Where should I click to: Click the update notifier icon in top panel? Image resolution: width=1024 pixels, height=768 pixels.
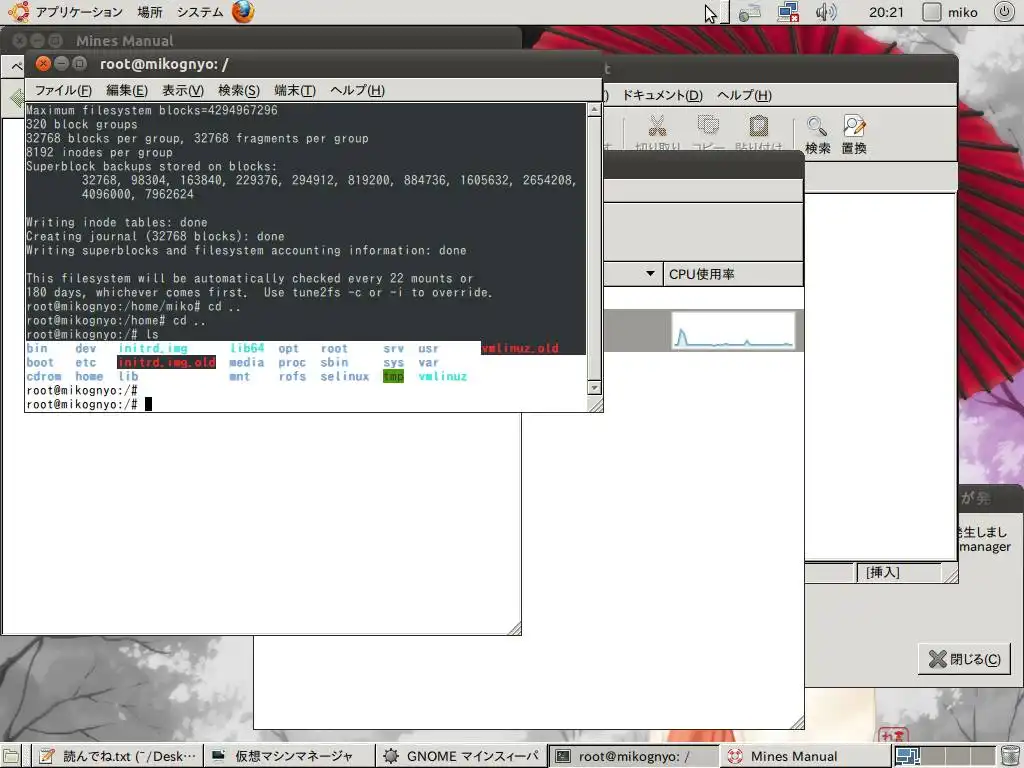[750, 12]
